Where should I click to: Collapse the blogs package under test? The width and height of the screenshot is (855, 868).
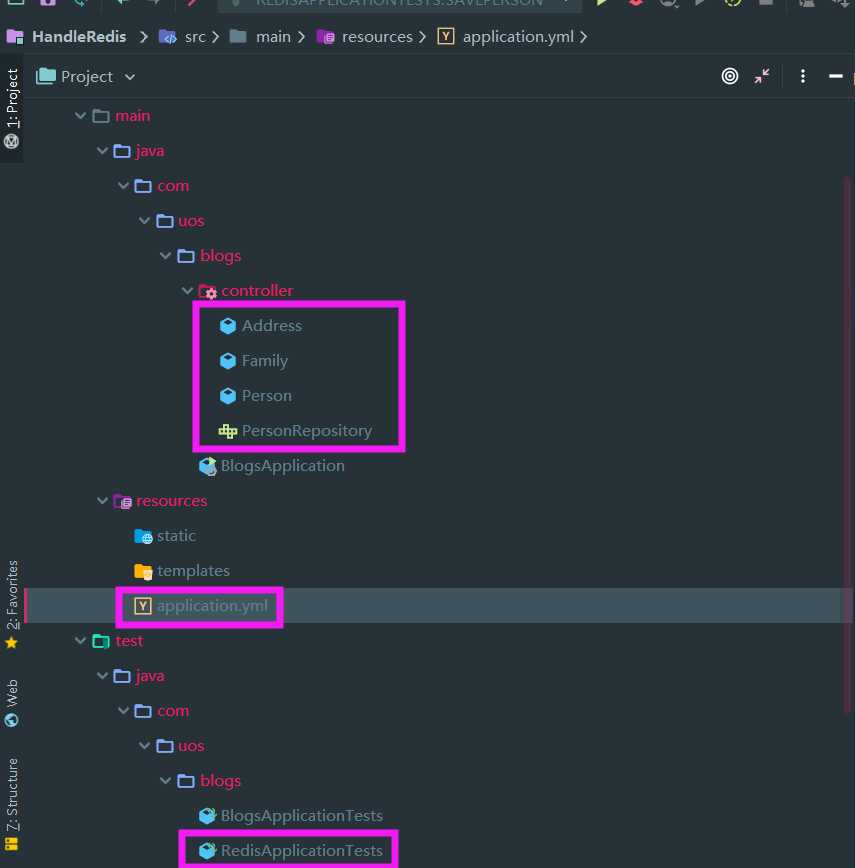[x=165, y=780]
